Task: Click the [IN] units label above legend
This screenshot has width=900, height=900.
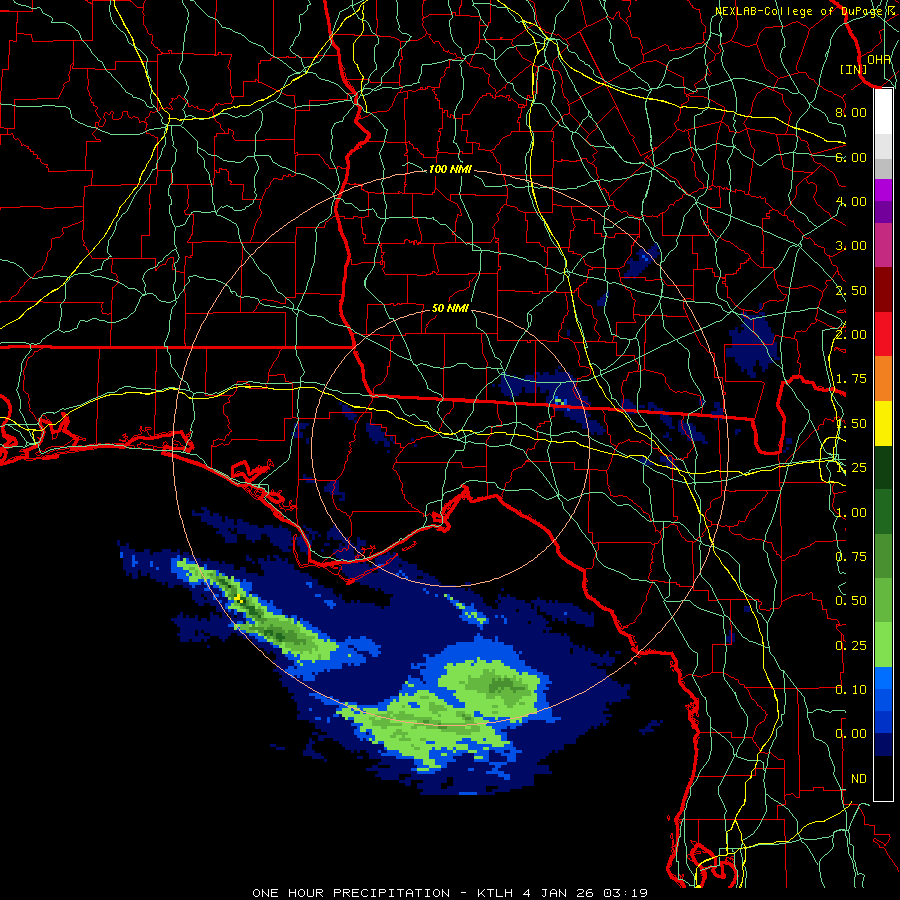Action: (x=854, y=69)
